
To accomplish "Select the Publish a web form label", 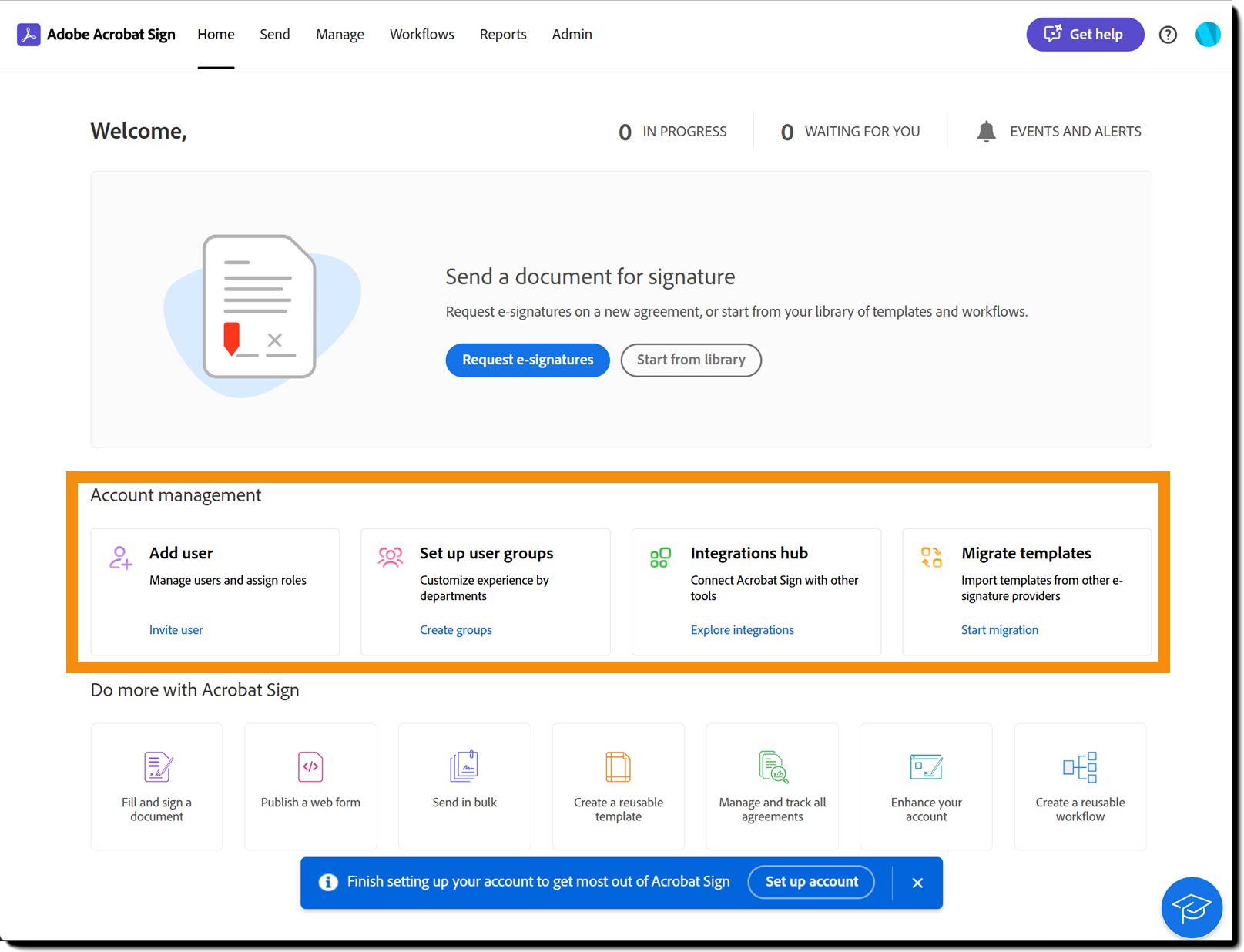I will click(x=310, y=803).
